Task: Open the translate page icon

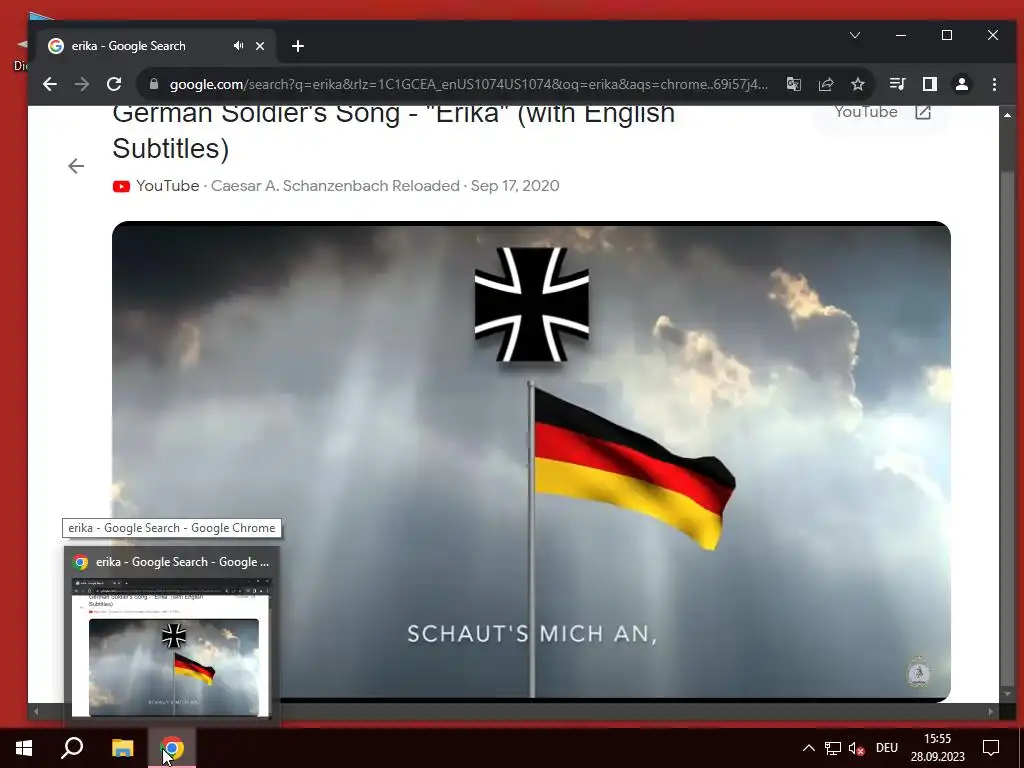Action: pos(793,84)
